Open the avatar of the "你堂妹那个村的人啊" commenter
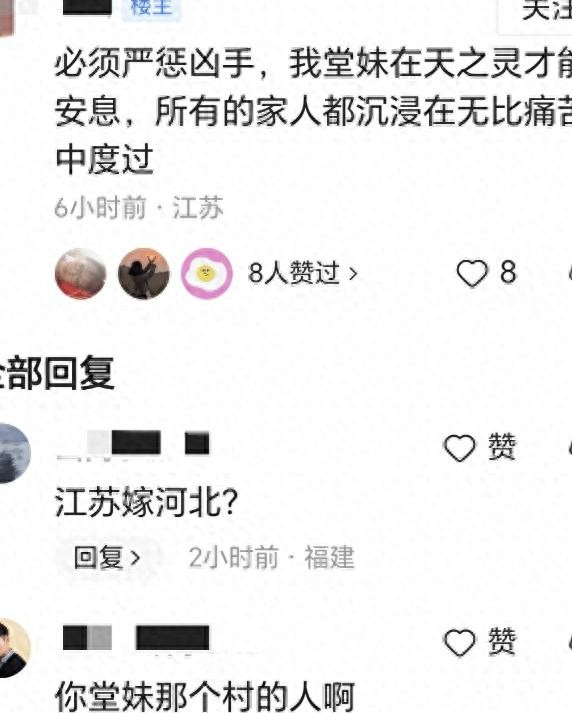 click(14, 648)
